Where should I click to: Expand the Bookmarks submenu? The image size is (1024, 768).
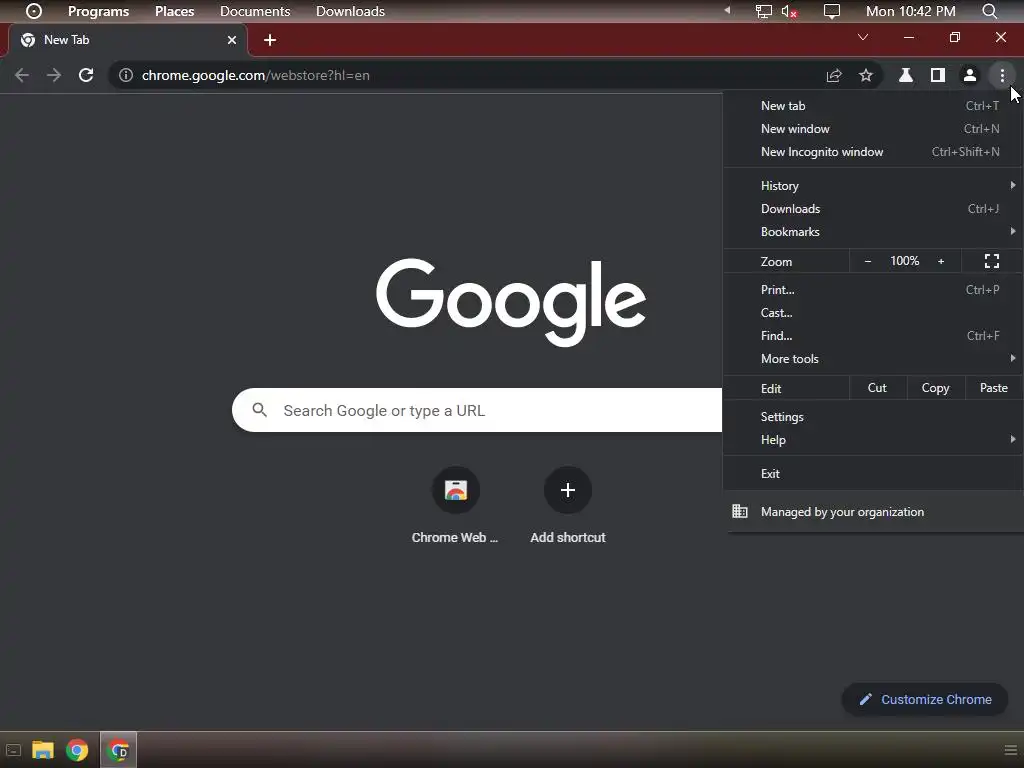click(873, 232)
